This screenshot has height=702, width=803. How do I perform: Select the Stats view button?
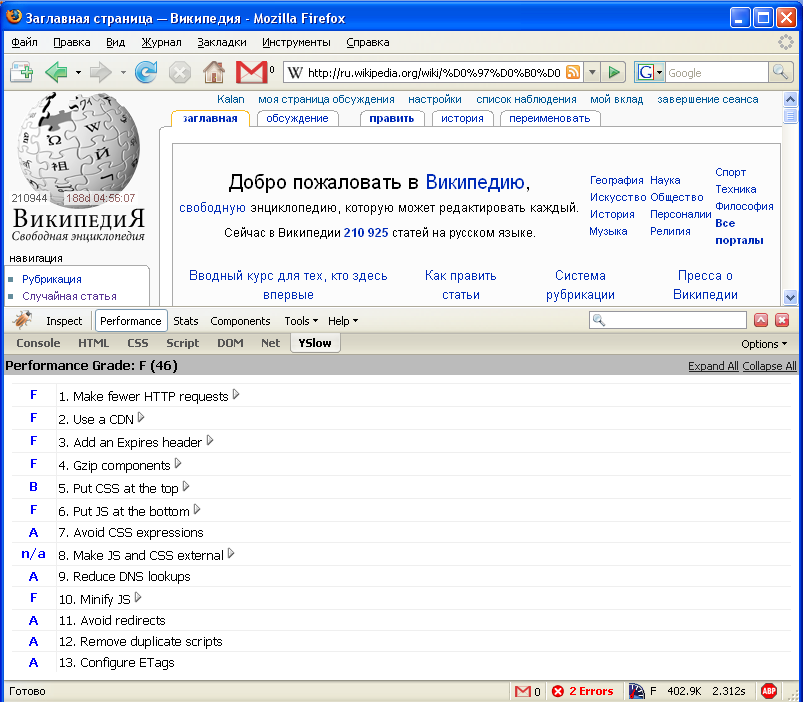point(185,321)
